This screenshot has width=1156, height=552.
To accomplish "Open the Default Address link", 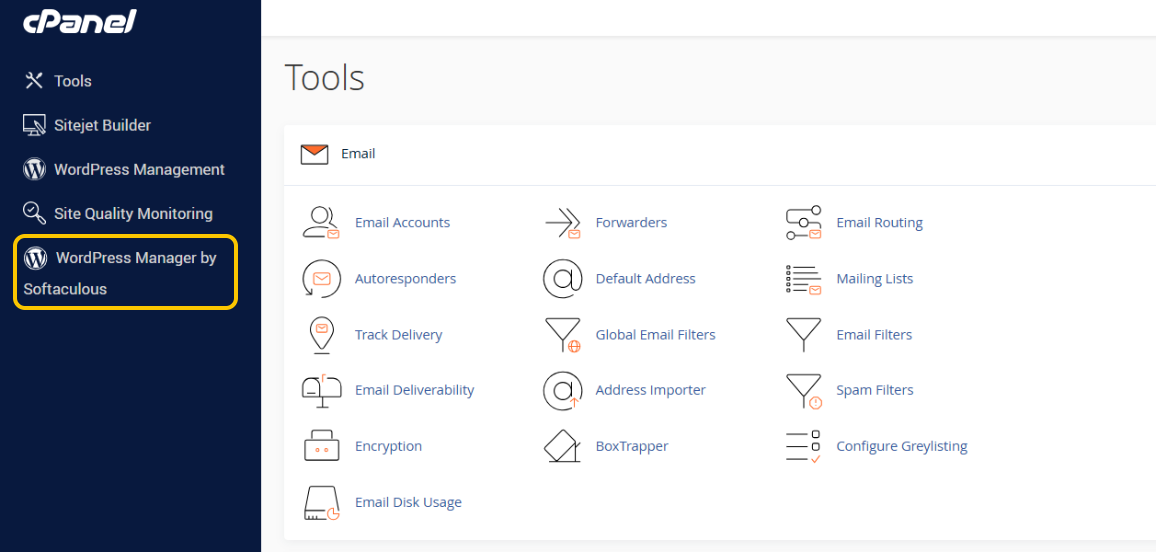I will click(x=646, y=279).
